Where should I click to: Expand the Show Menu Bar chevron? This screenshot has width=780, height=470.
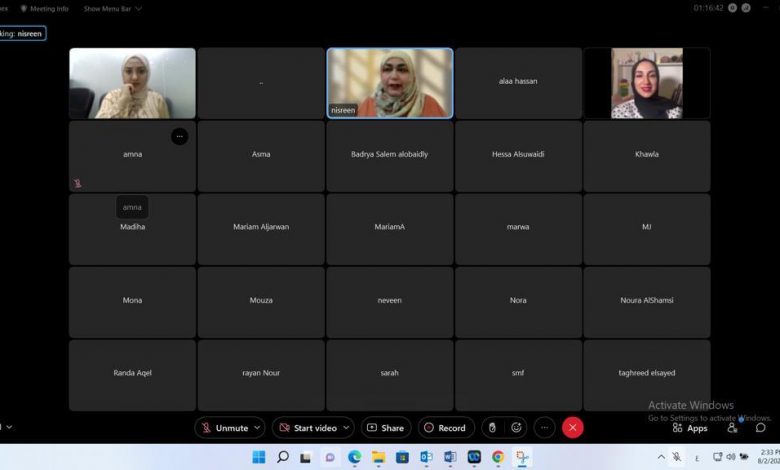138,8
